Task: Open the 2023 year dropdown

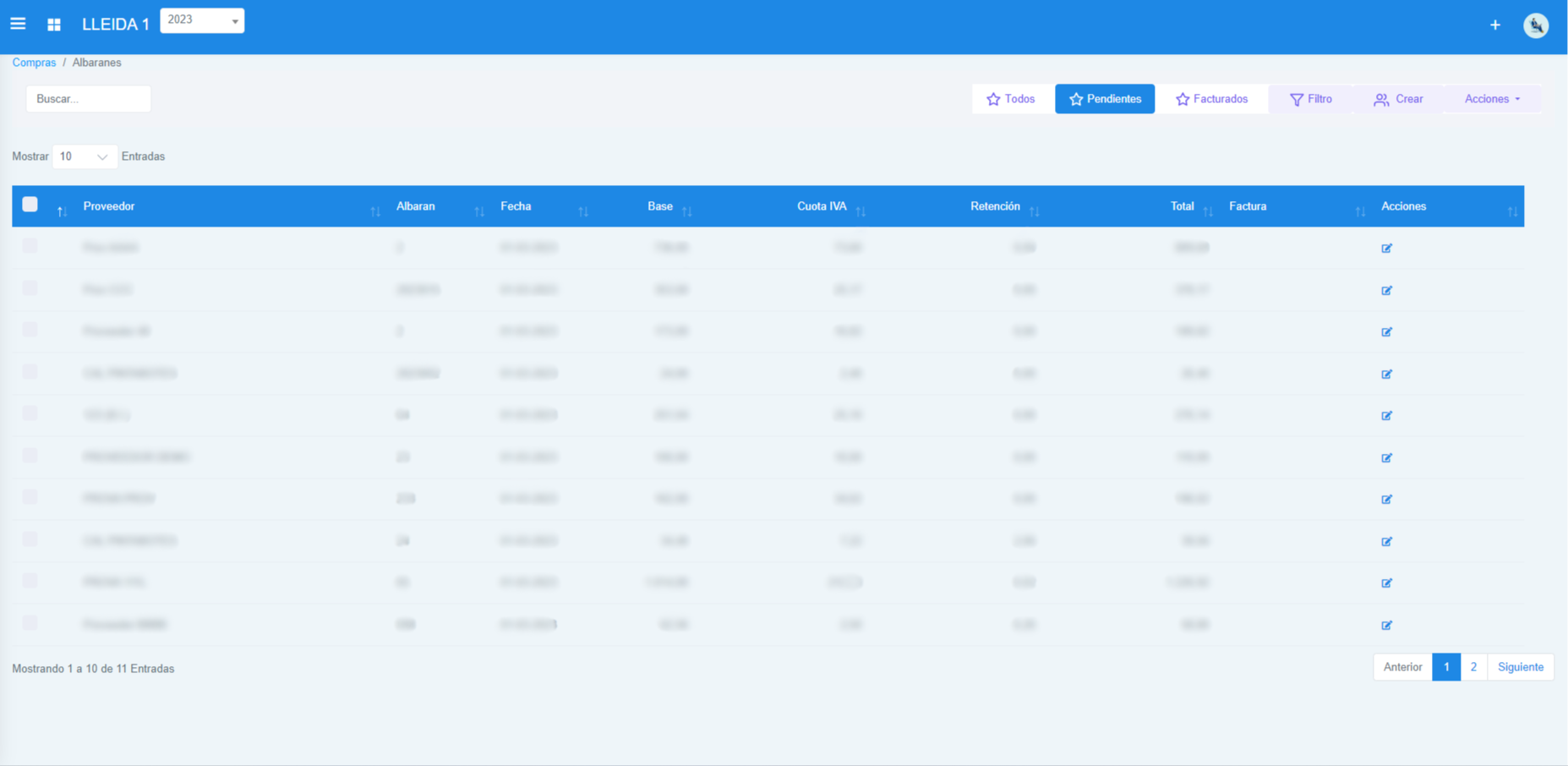Action: point(202,20)
